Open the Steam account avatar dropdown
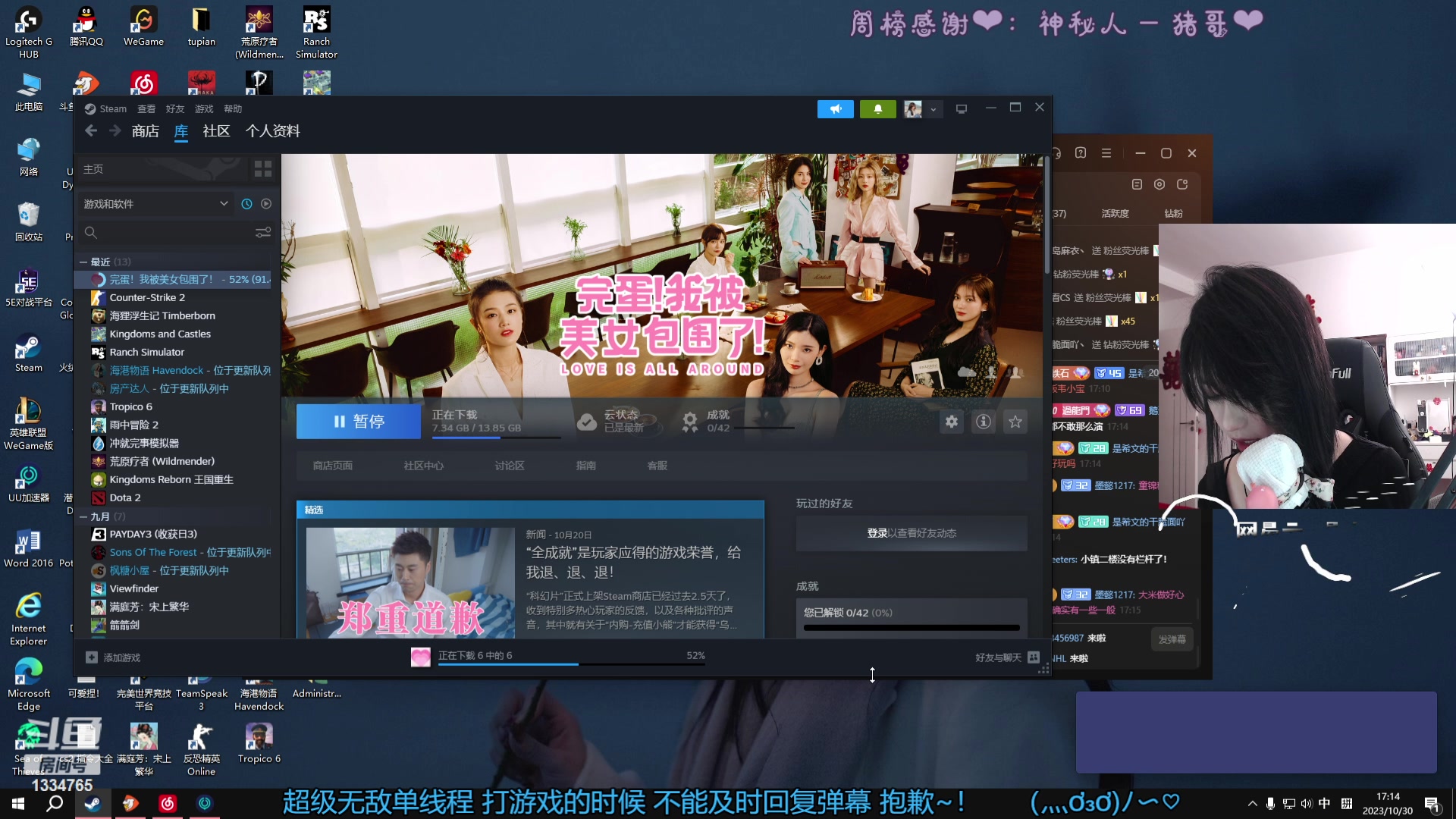1456x819 pixels. pos(922,109)
